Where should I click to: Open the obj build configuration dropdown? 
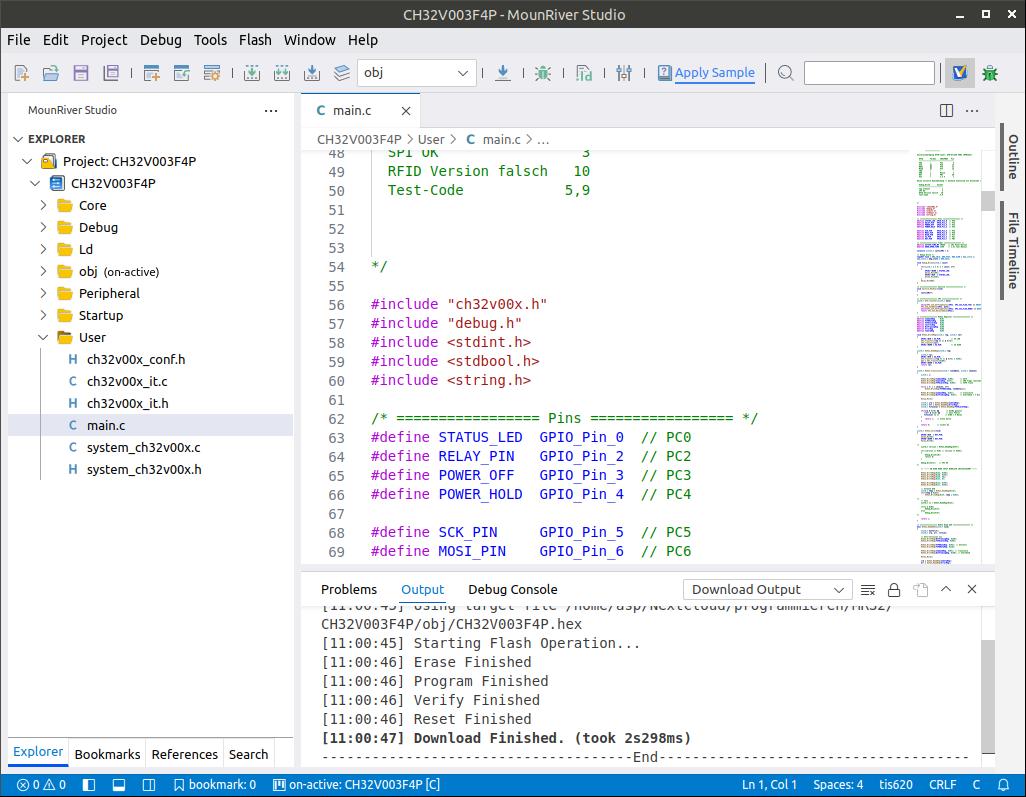416,73
